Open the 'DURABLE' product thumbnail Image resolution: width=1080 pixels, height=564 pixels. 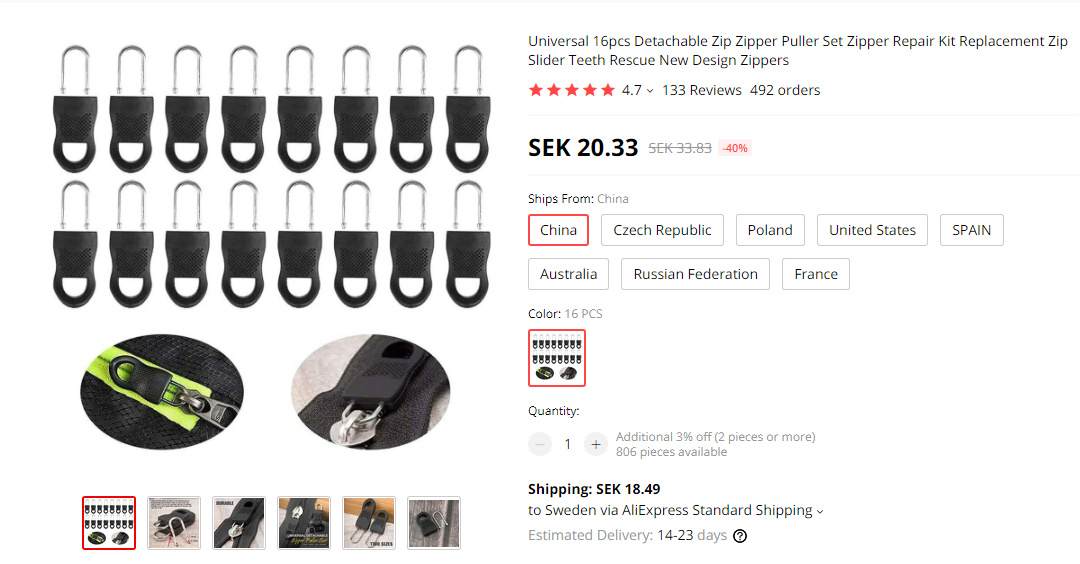point(239,523)
